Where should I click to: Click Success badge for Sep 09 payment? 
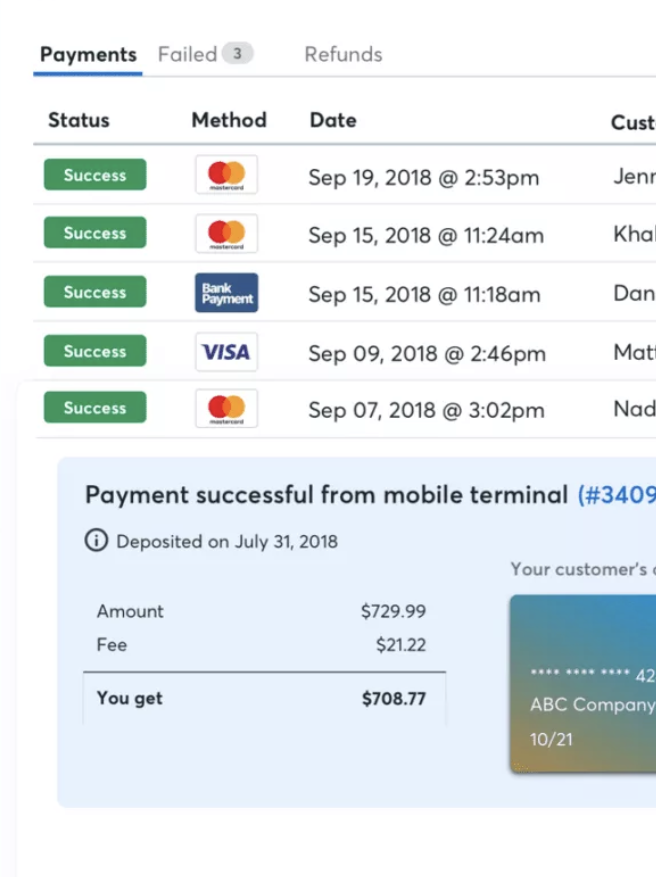click(x=95, y=351)
